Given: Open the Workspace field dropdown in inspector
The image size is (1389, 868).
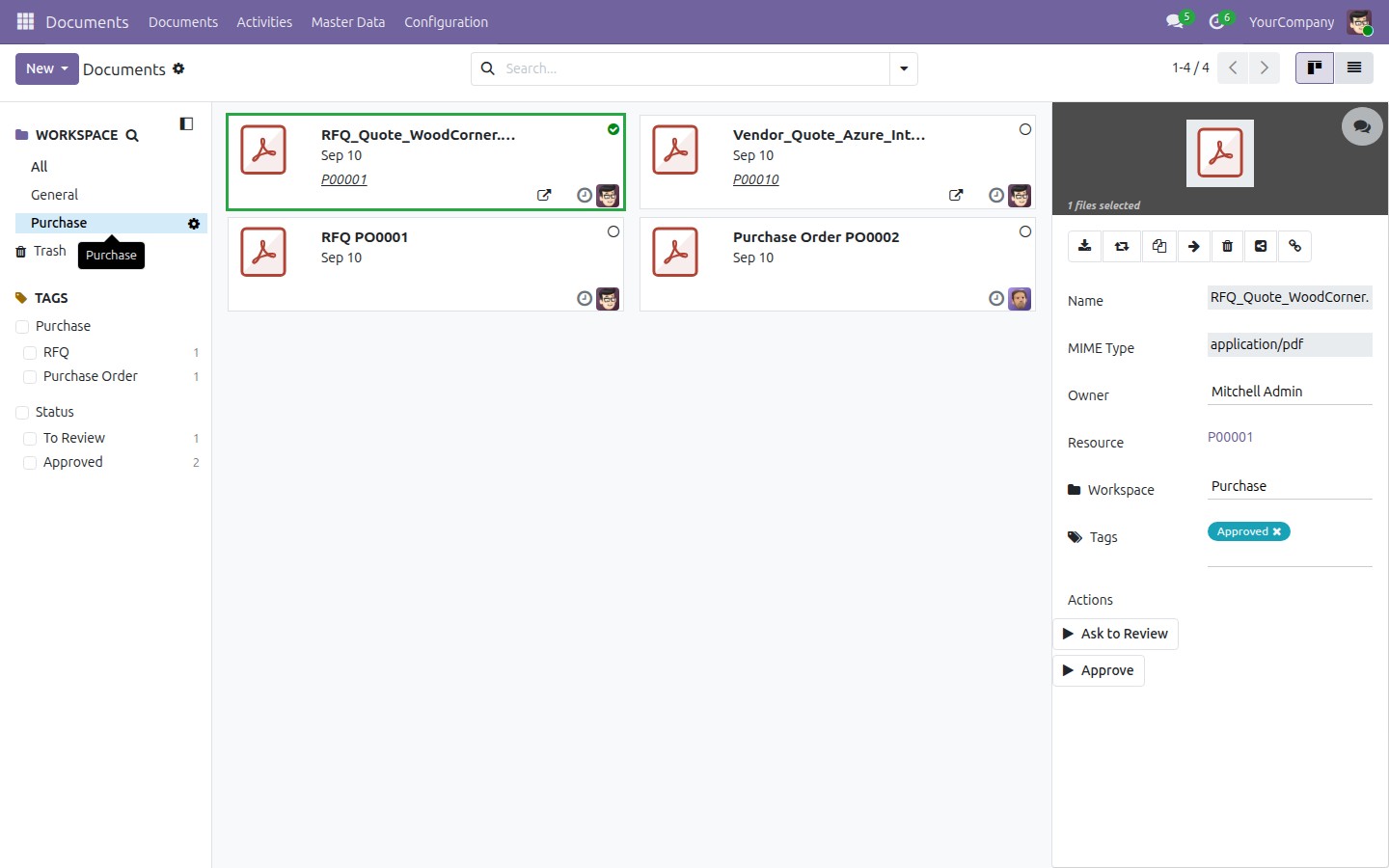Looking at the screenshot, I should point(1290,486).
